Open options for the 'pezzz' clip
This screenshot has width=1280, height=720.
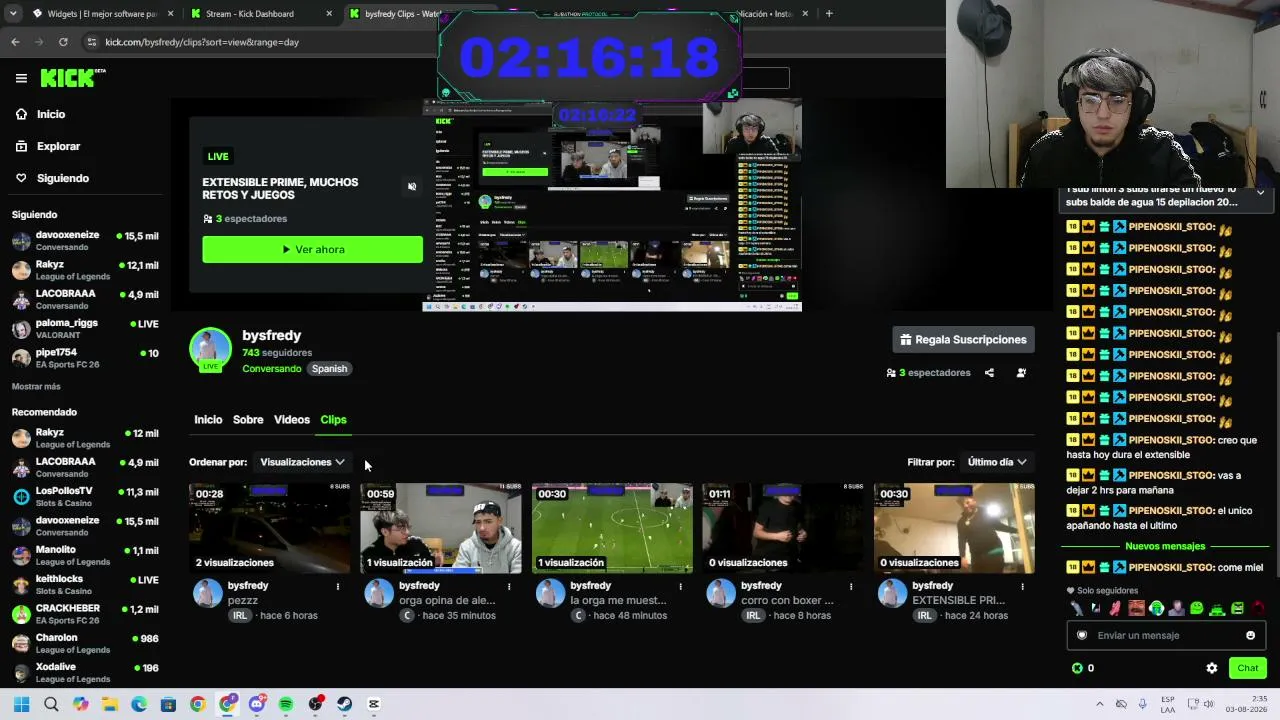tap(338, 586)
